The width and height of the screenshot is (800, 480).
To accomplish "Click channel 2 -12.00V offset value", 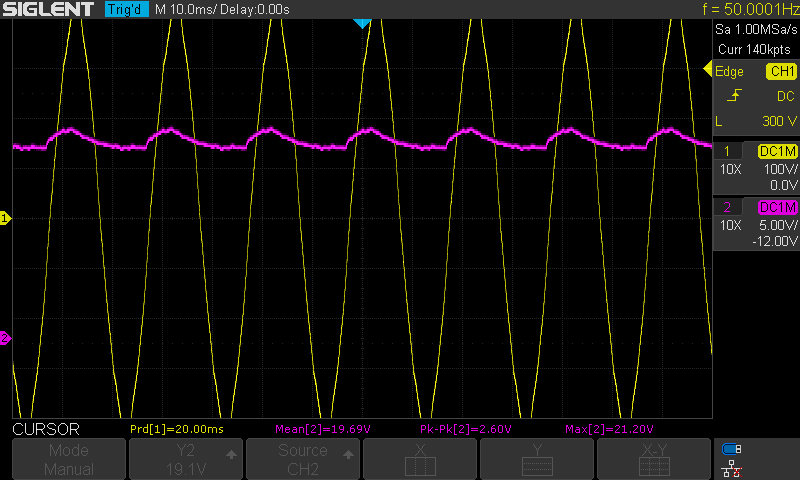I will (774, 241).
